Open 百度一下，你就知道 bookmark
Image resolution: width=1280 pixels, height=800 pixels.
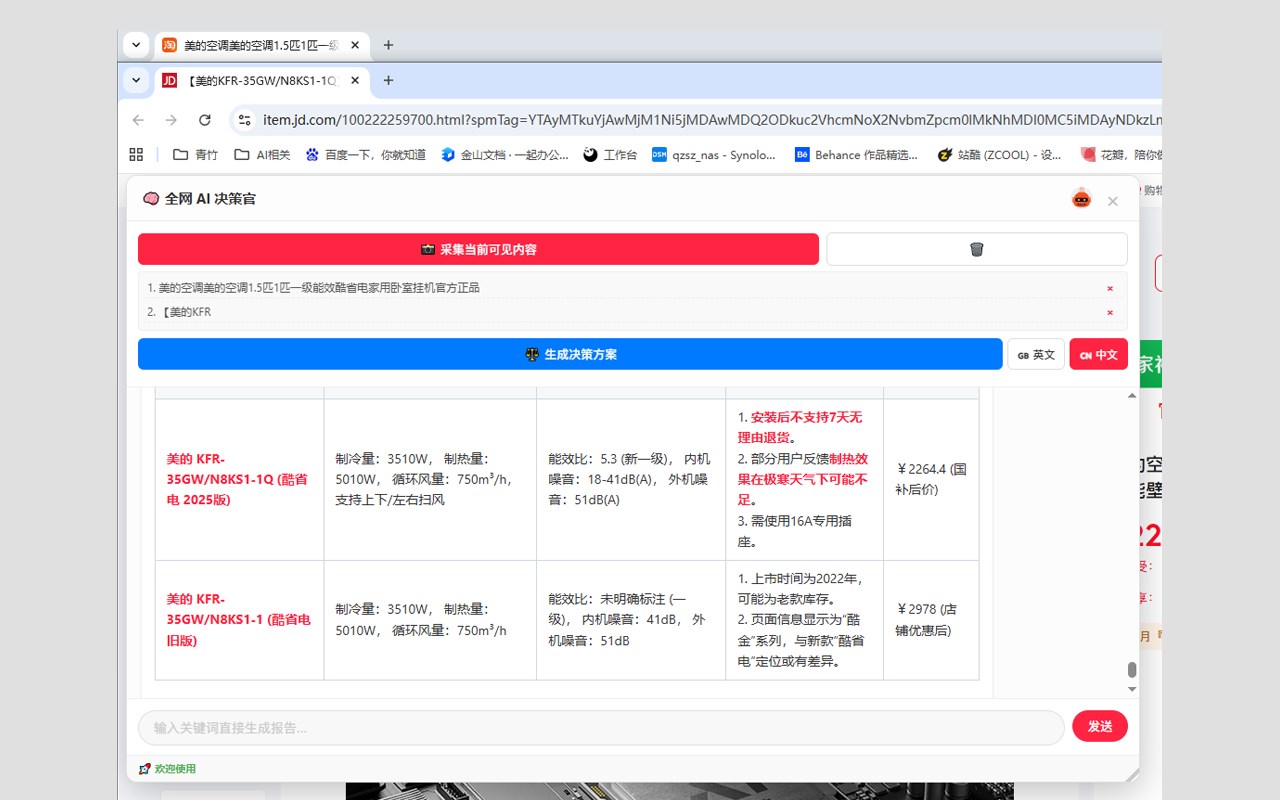pyautogui.click(x=366, y=154)
